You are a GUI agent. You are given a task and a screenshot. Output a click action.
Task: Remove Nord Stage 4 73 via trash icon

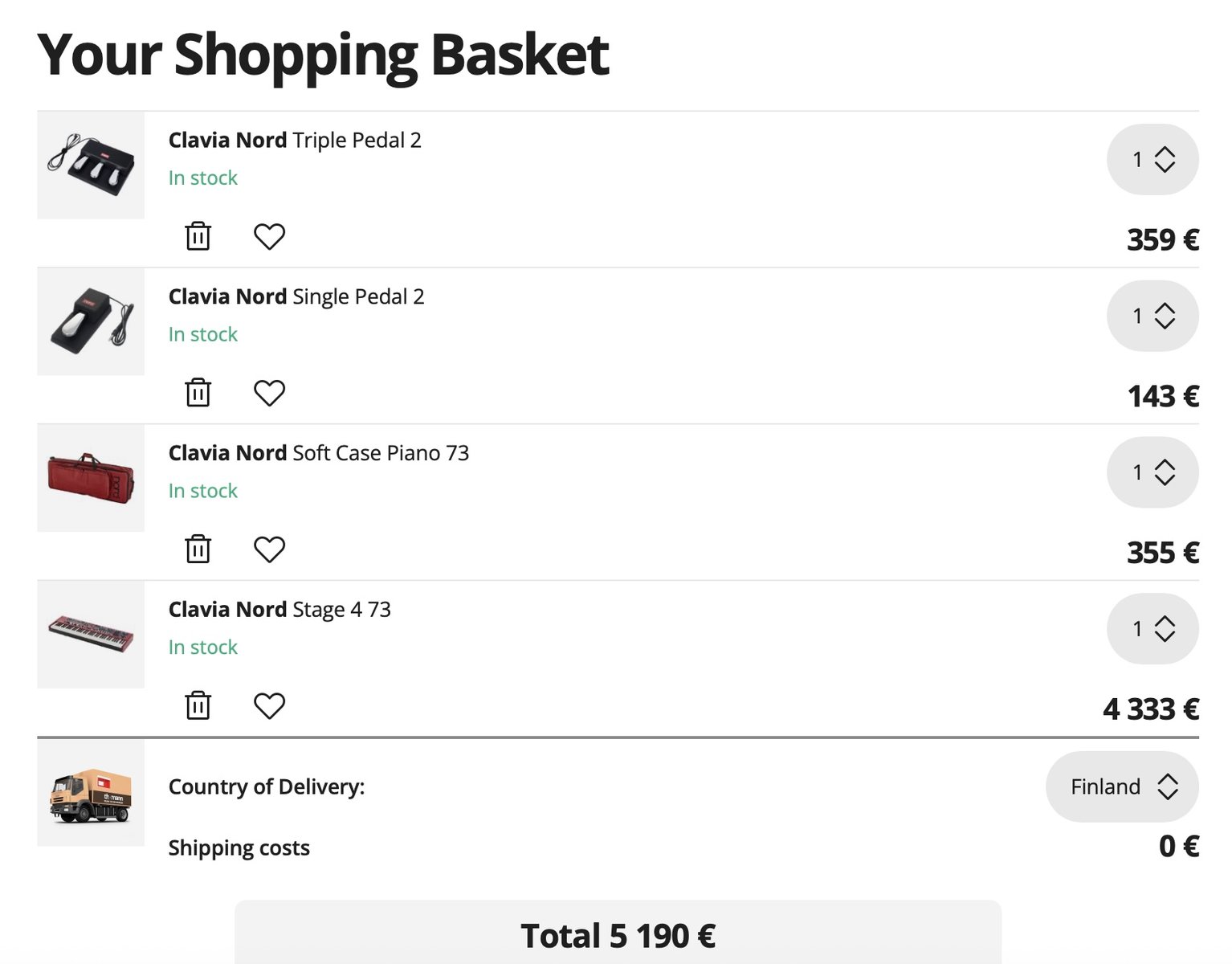pyautogui.click(x=198, y=705)
